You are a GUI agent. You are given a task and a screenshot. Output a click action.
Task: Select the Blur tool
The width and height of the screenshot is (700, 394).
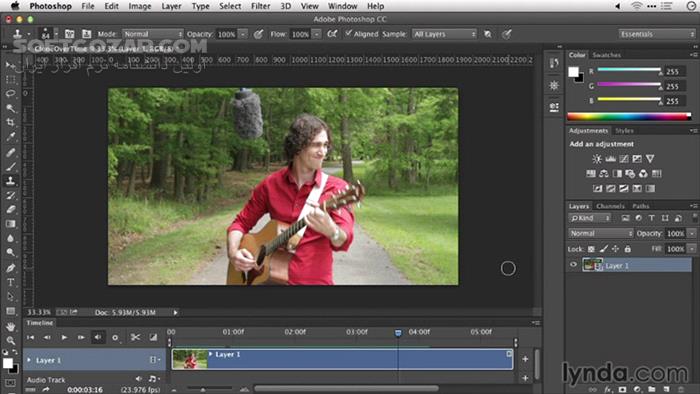pyautogui.click(x=10, y=238)
